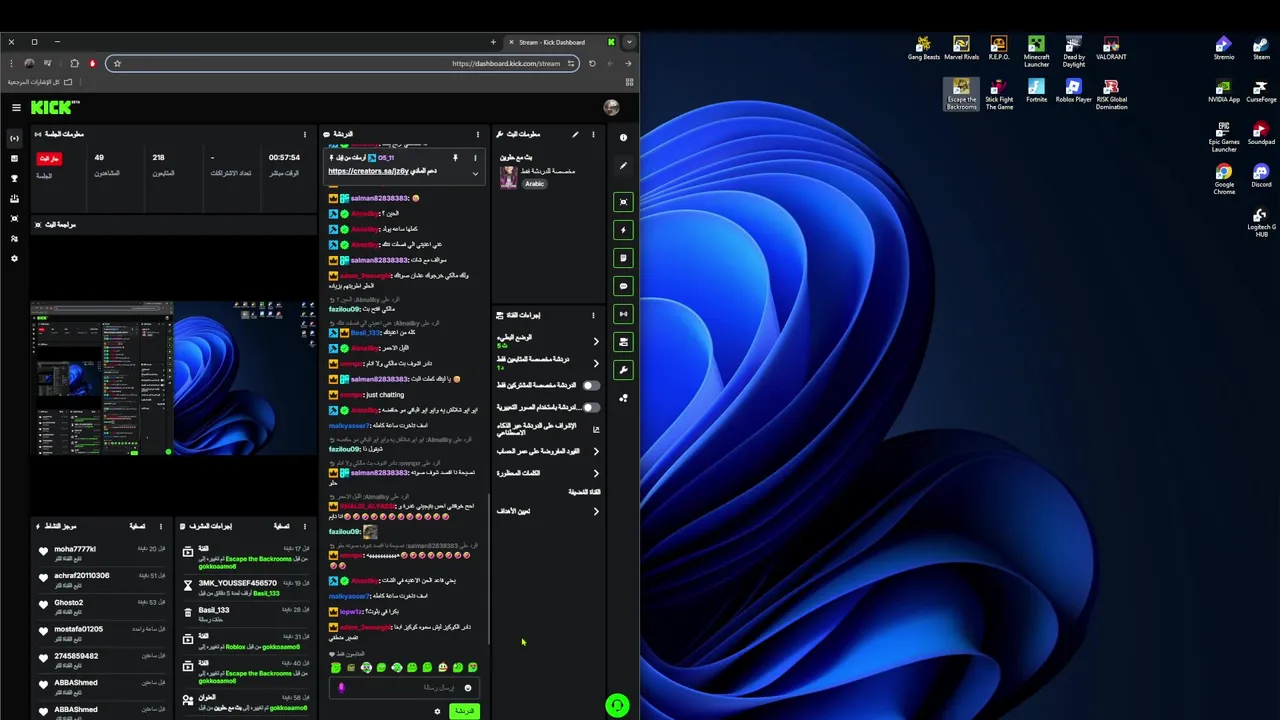Open Epic Games Launcher desktop shortcut
Image resolution: width=1280 pixels, height=720 pixels.
[x=1224, y=138]
